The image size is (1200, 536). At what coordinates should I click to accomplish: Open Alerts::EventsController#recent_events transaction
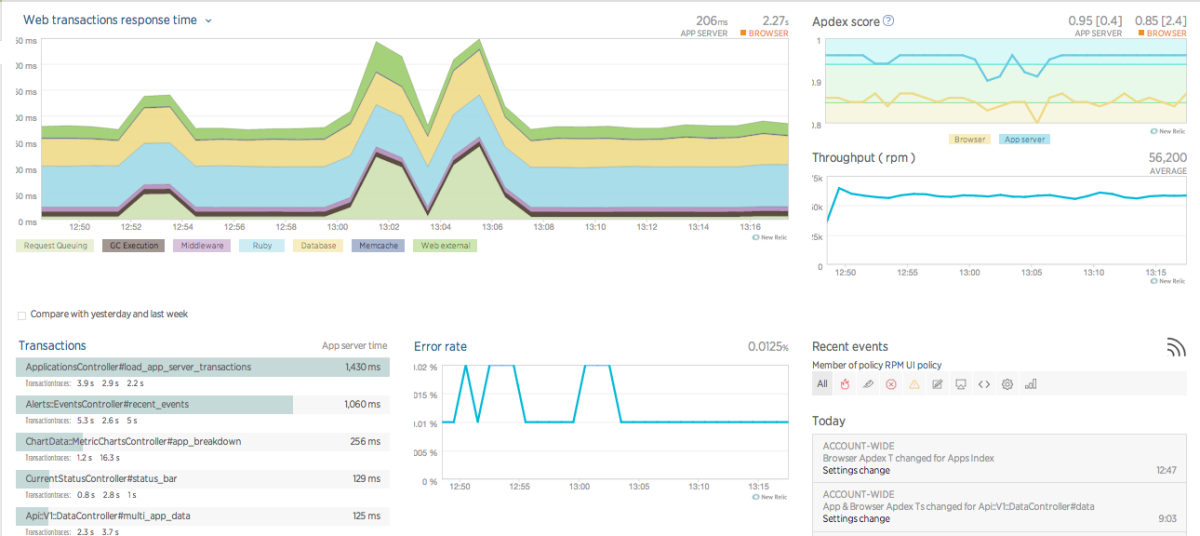point(107,404)
